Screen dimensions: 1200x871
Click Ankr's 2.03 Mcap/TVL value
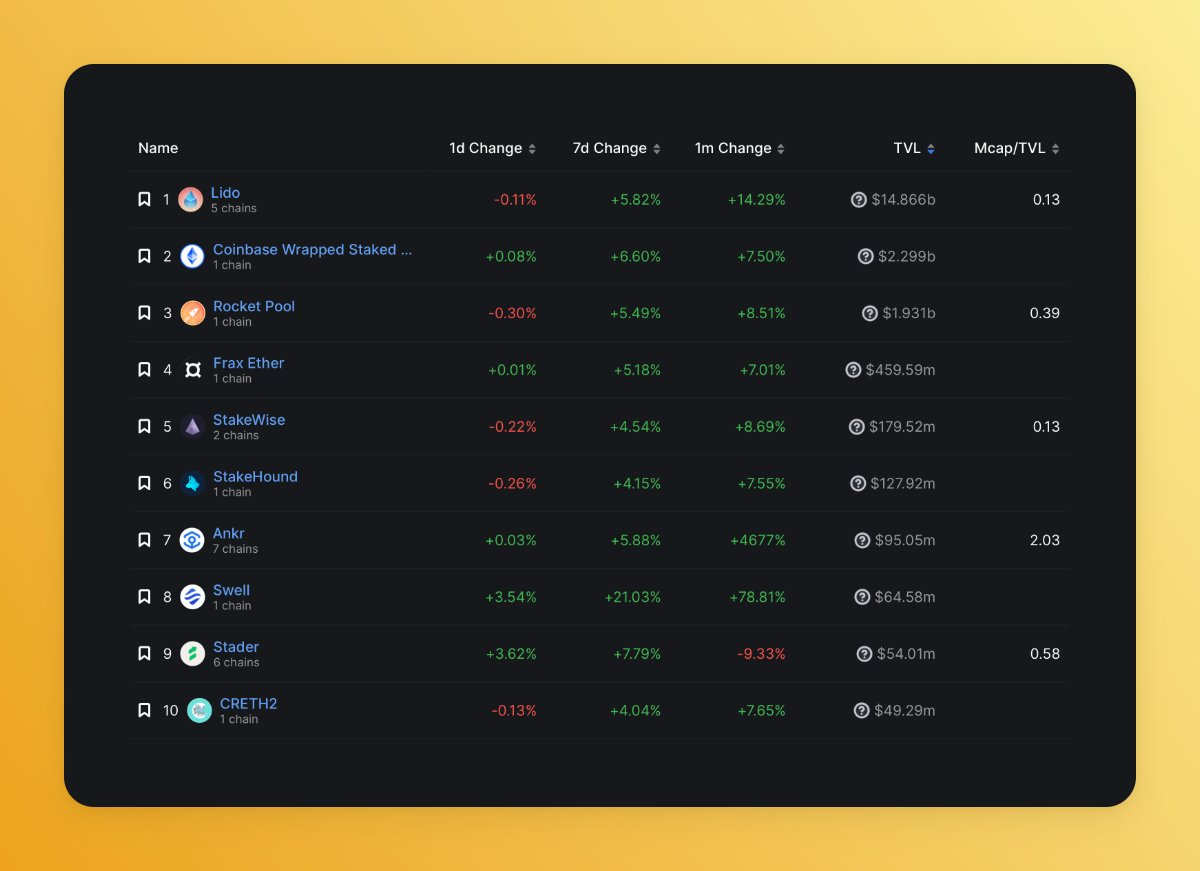tap(1045, 540)
